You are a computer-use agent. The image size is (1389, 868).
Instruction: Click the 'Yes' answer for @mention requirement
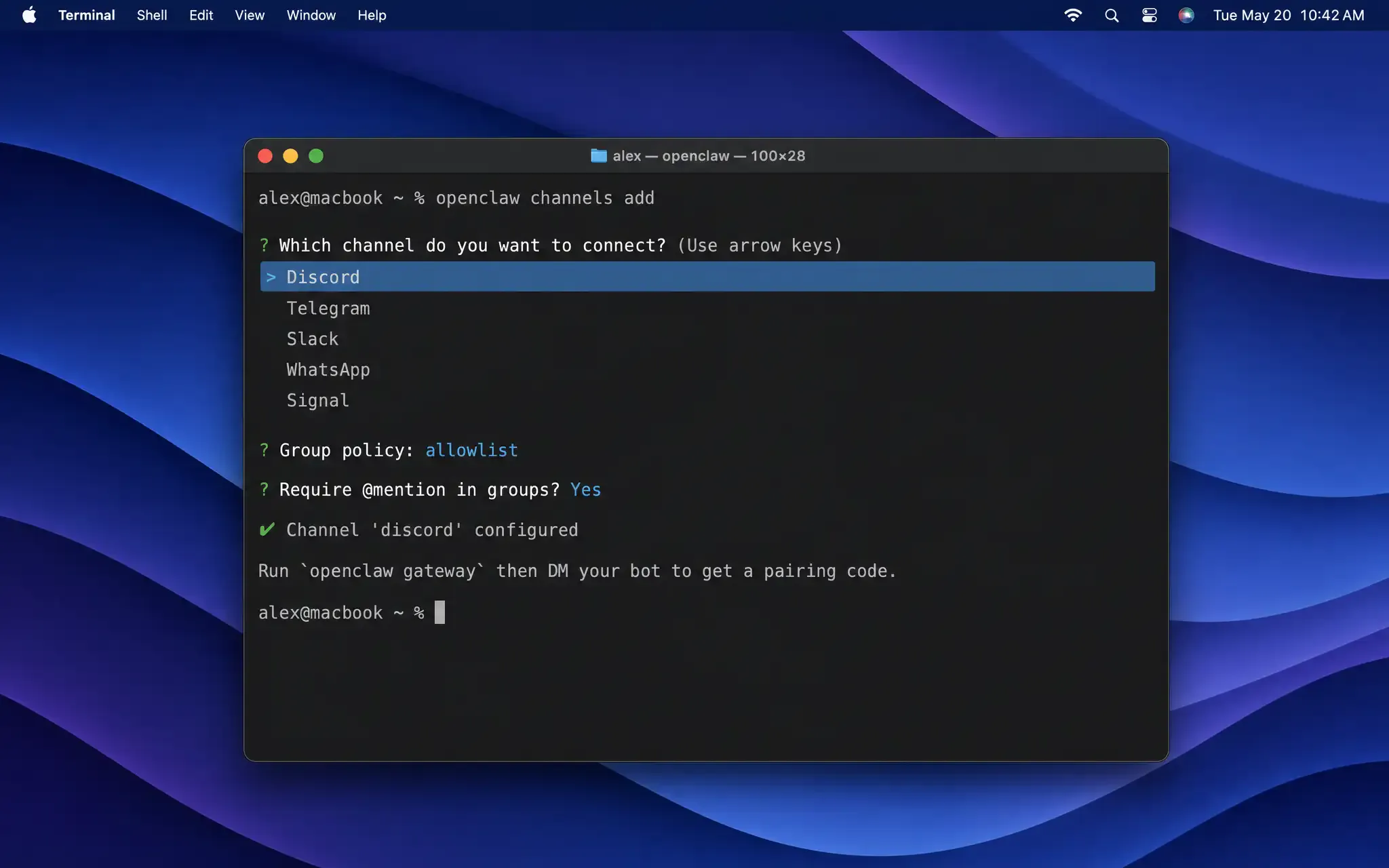pos(585,490)
